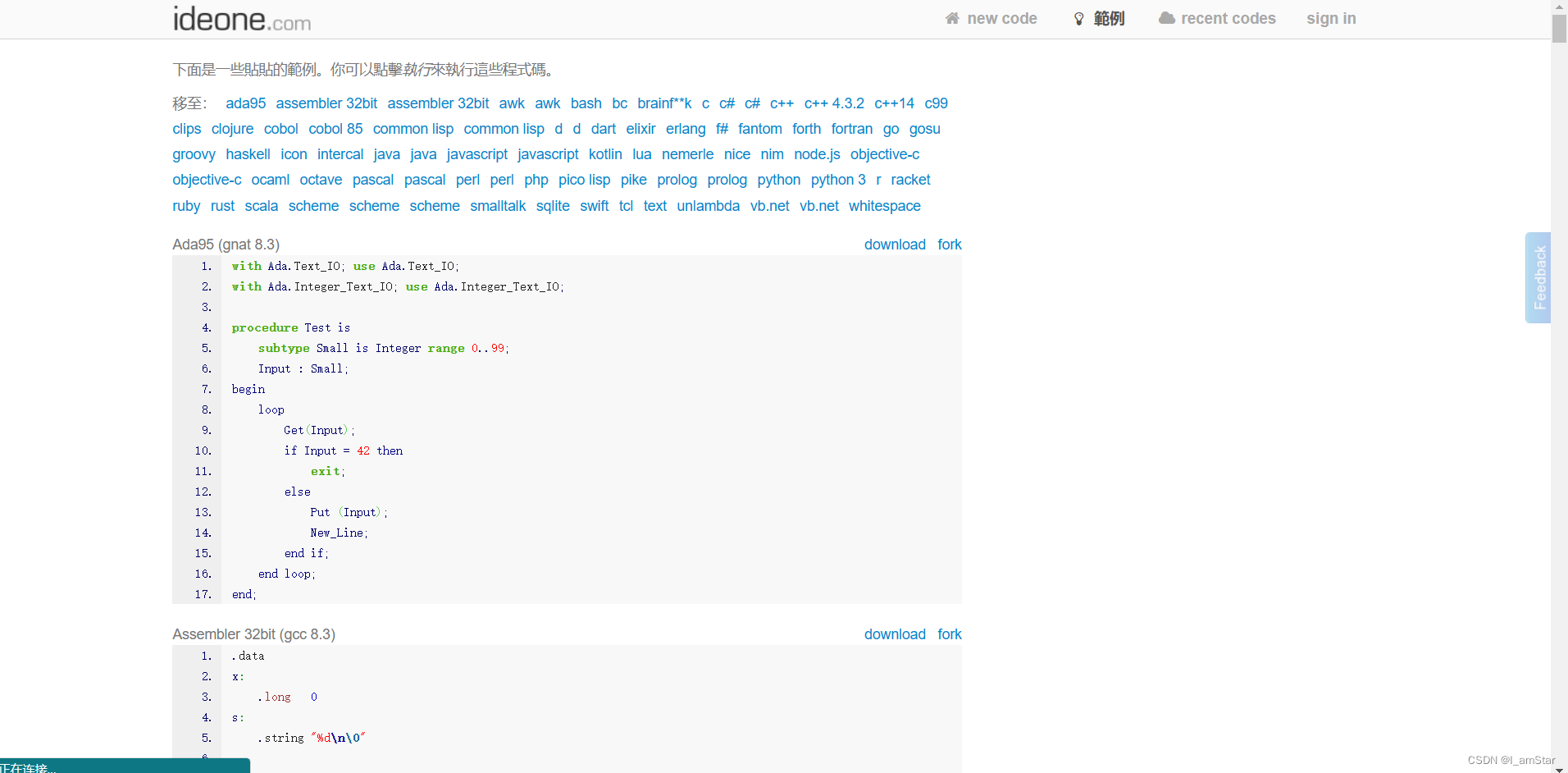Image resolution: width=1568 pixels, height=773 pixels.
Task: Click the home icon beside new code
Action: [x=952, y=18]
